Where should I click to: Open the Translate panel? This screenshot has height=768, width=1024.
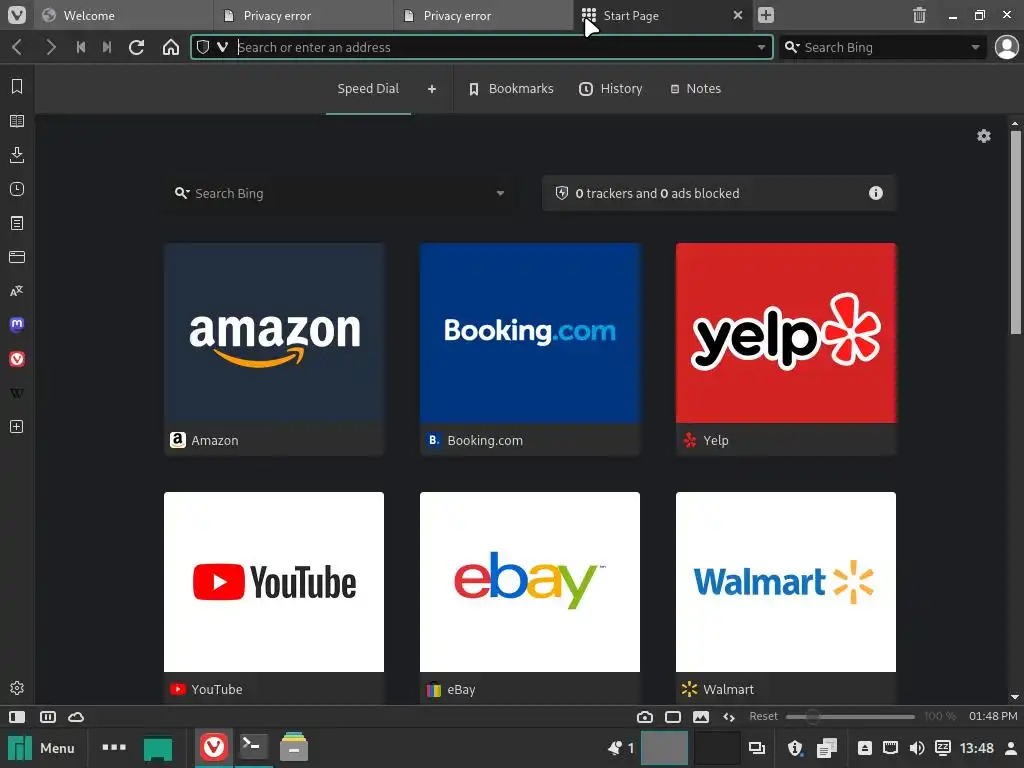tap(17, 291)
